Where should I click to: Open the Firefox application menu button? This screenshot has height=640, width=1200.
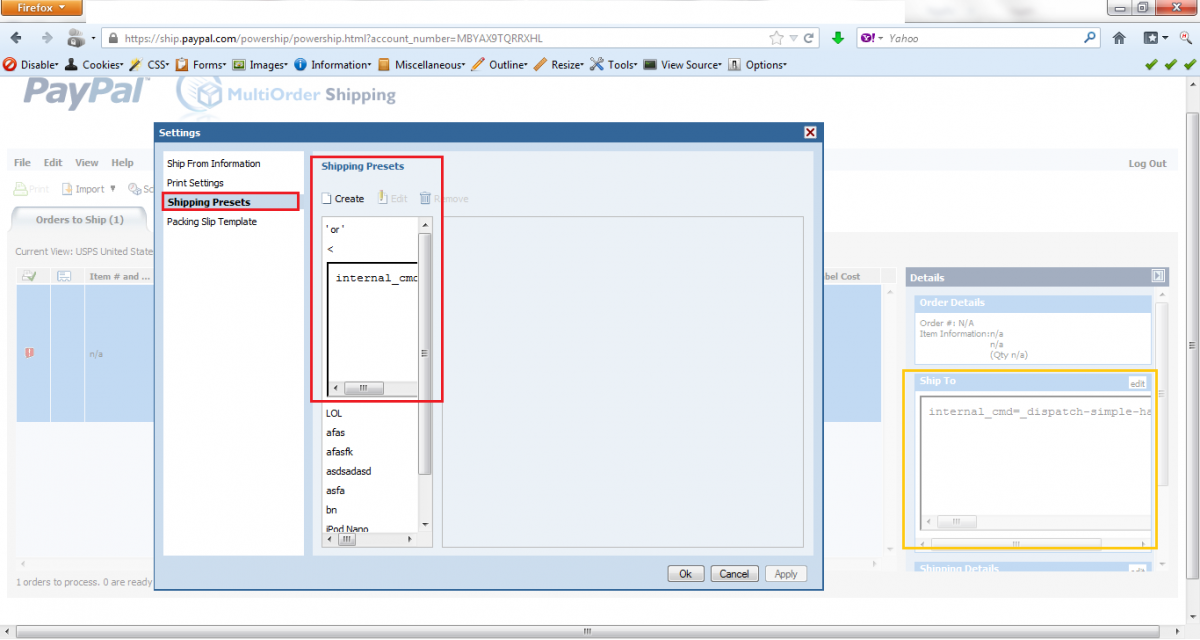tap(42, 8)
